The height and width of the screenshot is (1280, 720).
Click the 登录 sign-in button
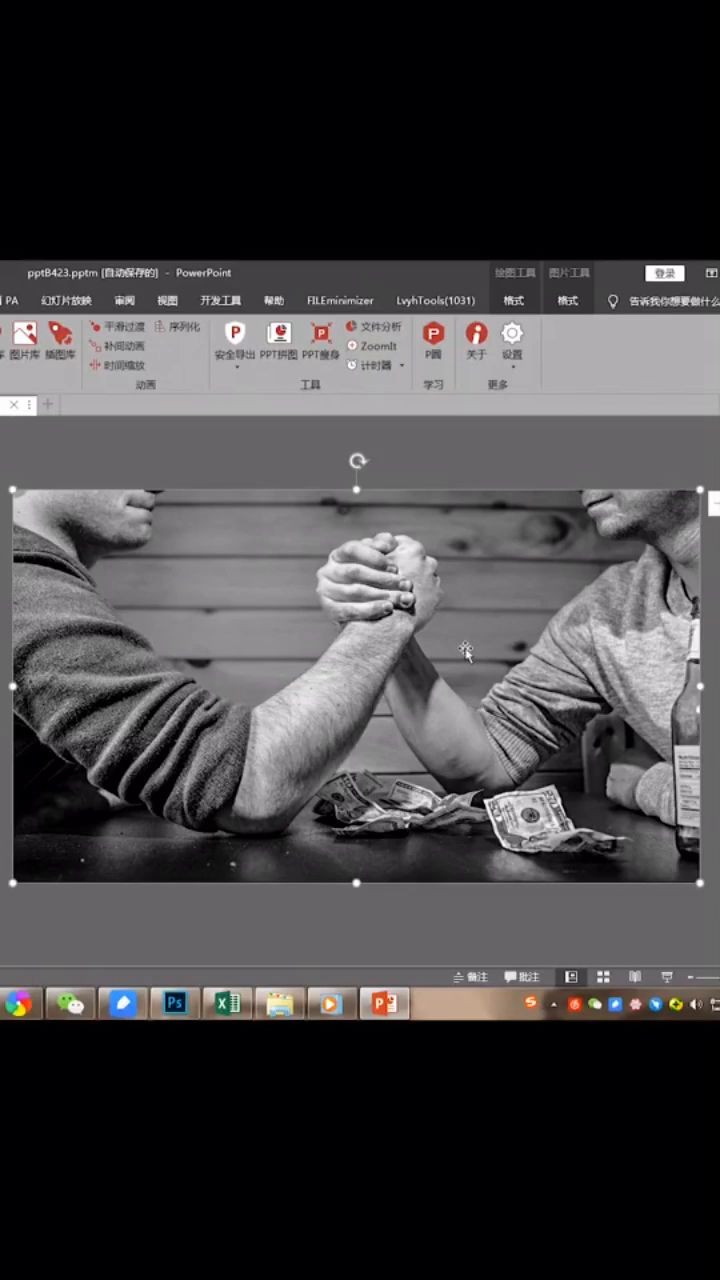pos(665,273)
